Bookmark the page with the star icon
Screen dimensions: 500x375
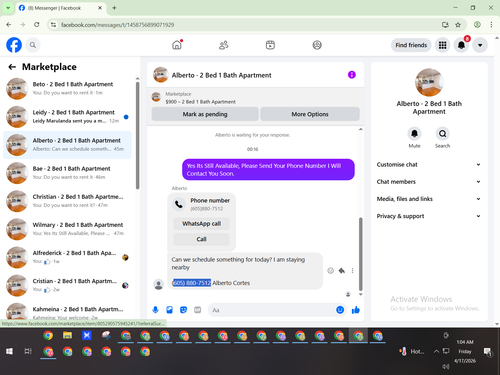458,25
